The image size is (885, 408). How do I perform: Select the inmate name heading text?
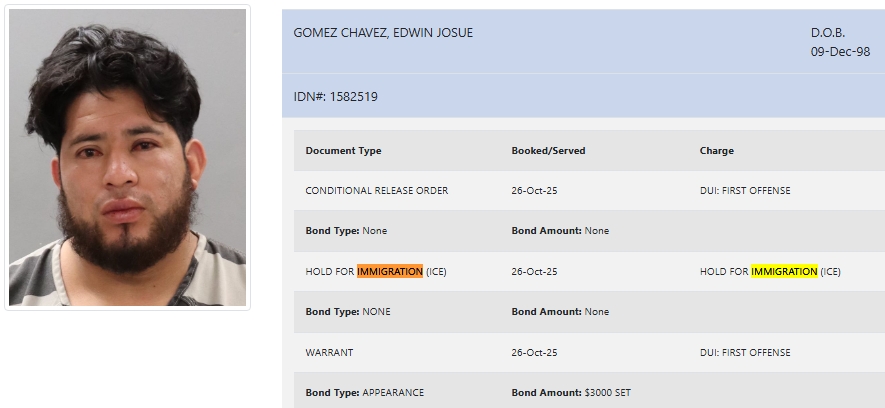(x=383, y=33)
